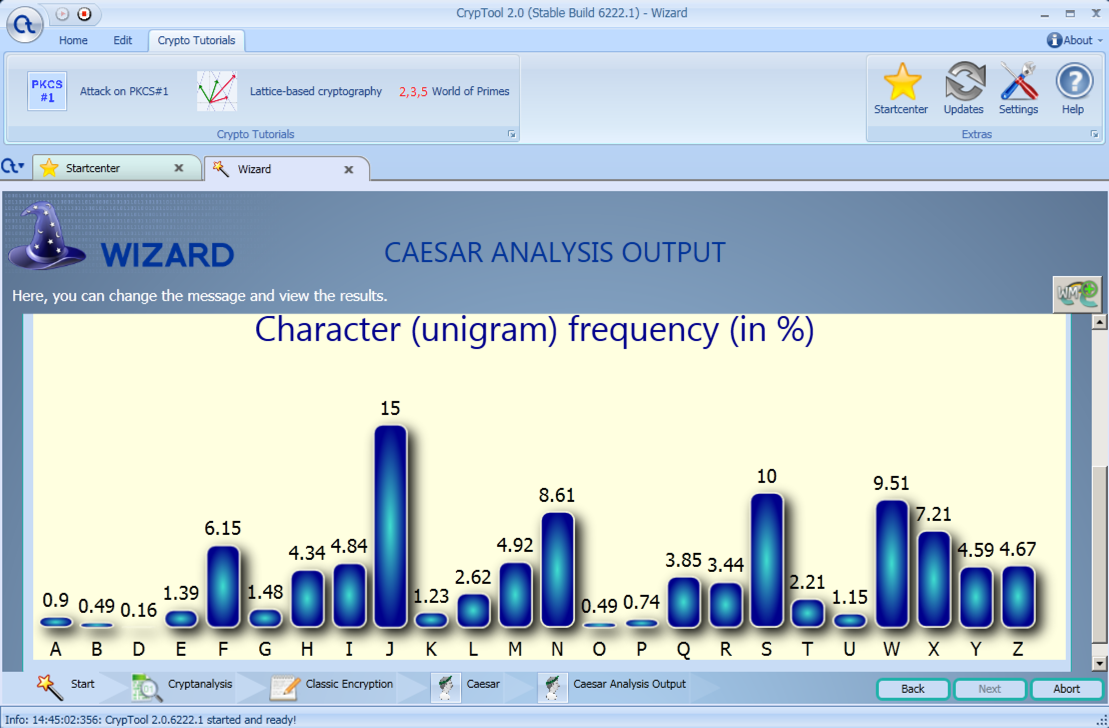
Task: Click the value label 0.16 above D
Action: click(x=139, y=611)
